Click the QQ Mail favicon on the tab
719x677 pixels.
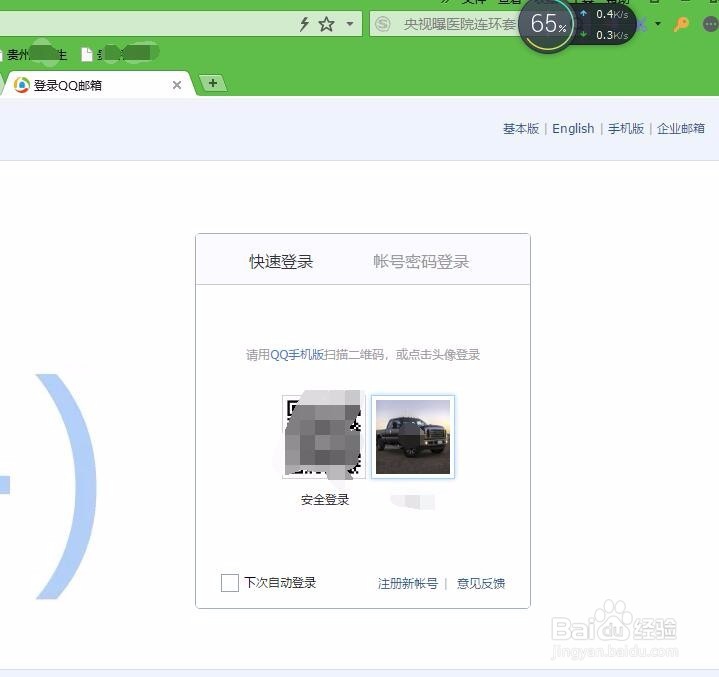pos(22,85)
